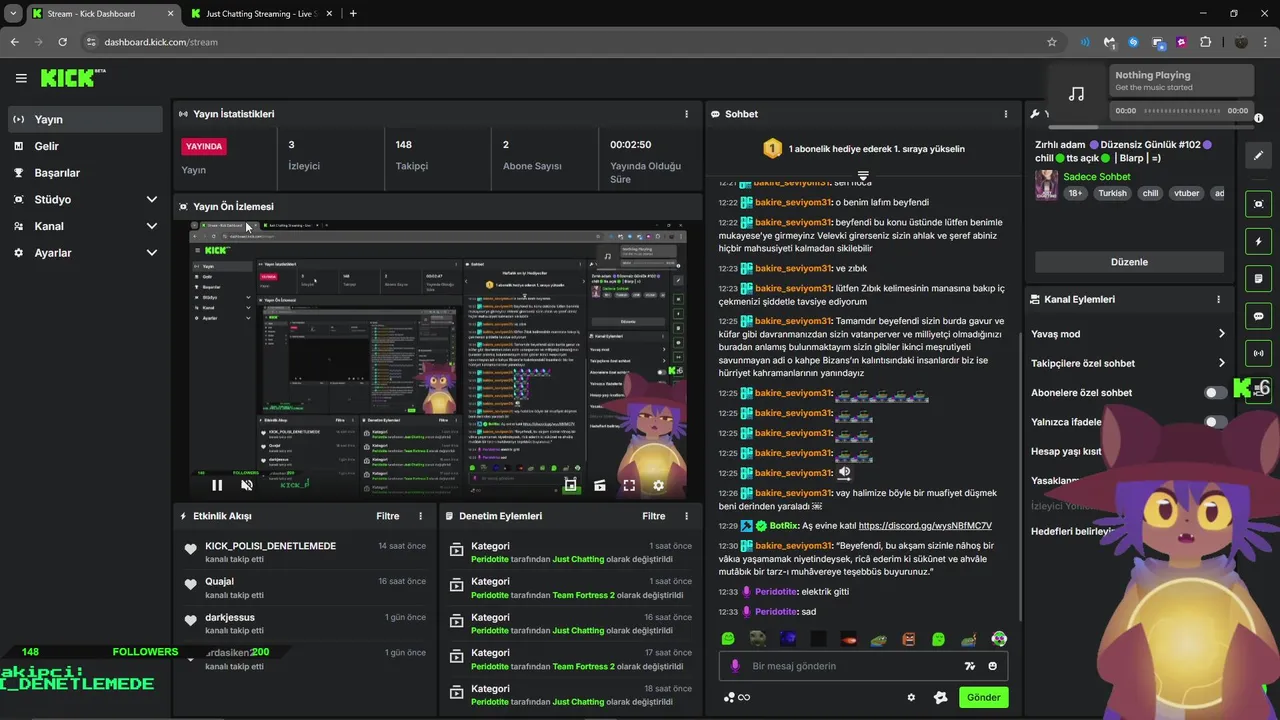Open Kanal Eylemleri three-dot menu
This screenshot has height=720, width=1280.
1218,299
